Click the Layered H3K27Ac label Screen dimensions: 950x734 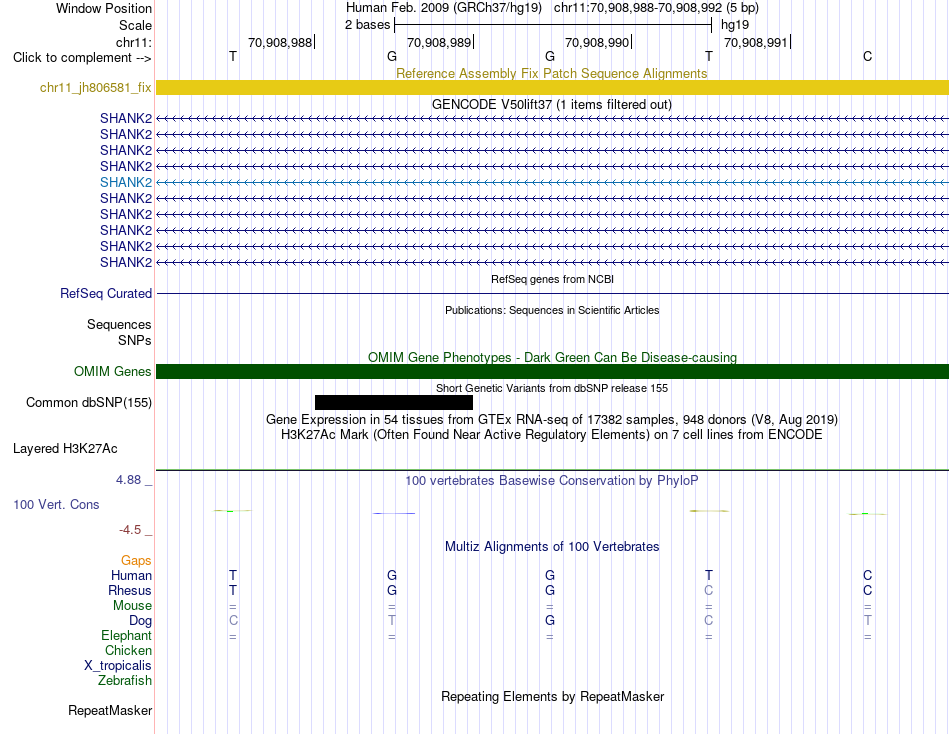pos(65,449)
